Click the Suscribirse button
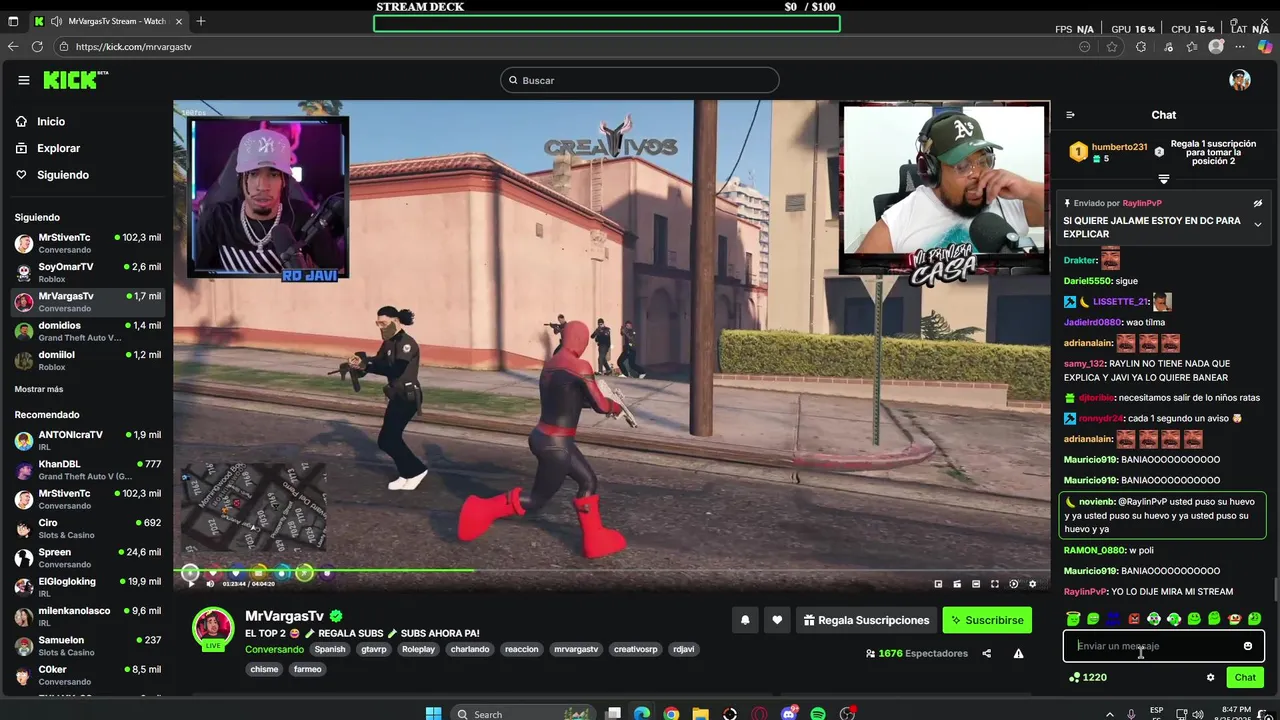 coord(987,620)
